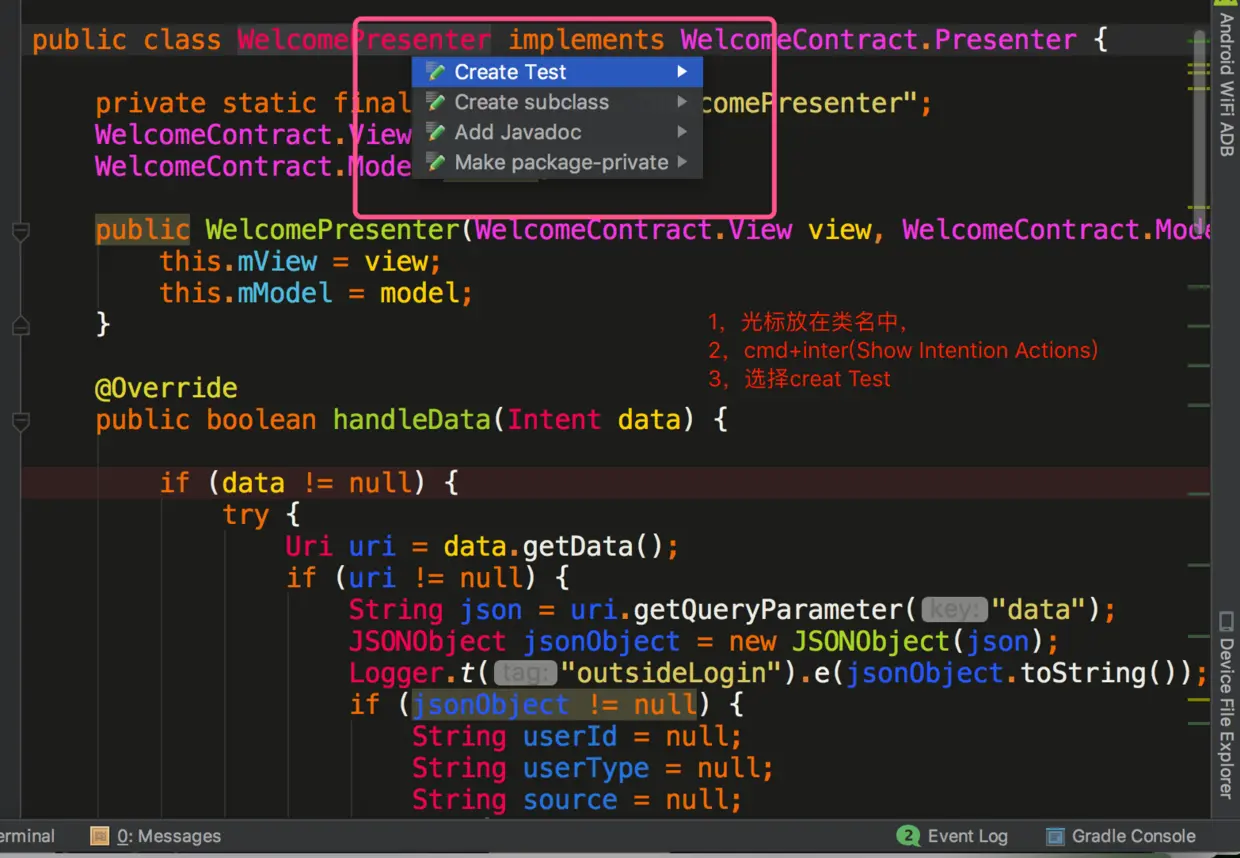1240x858 pixels.
Task: Click jsonObject.toString() in the Logger line
Action: click(1012, 673)
